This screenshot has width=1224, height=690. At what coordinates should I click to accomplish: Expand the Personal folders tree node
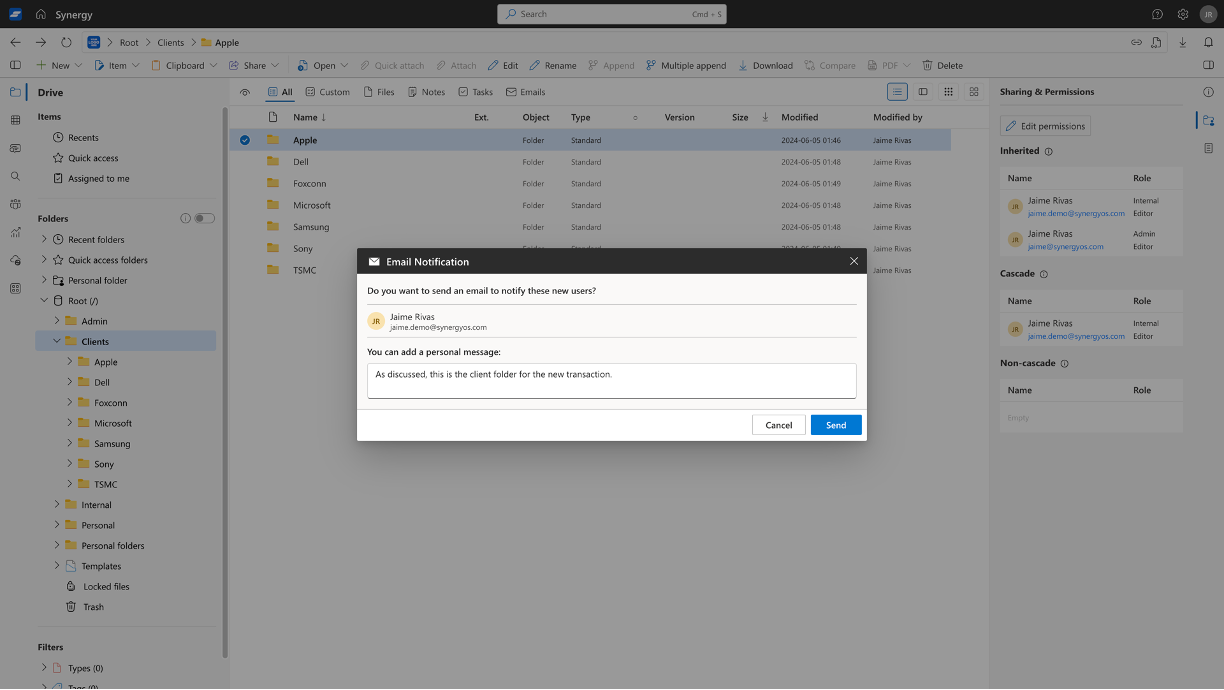click(x=57, y=545)
